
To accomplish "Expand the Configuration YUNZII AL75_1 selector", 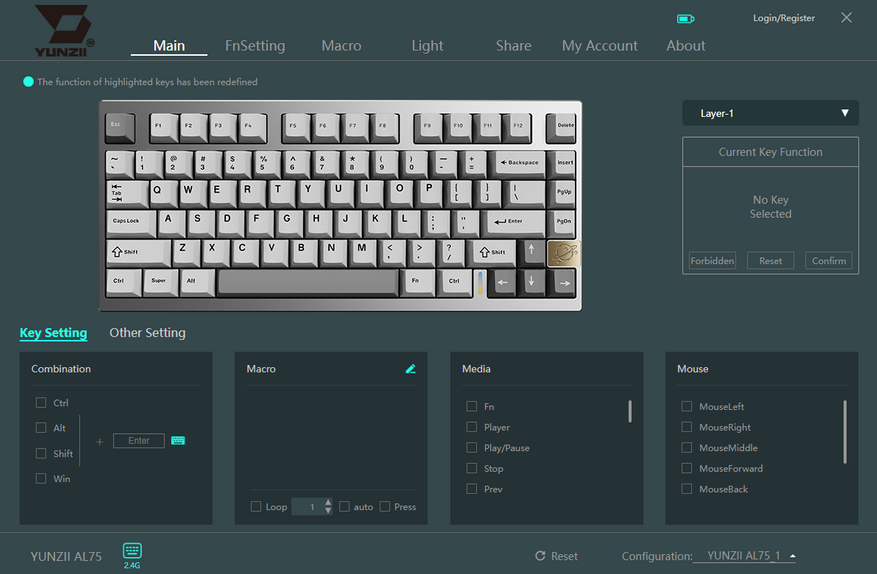I will [x=744, y=556].
